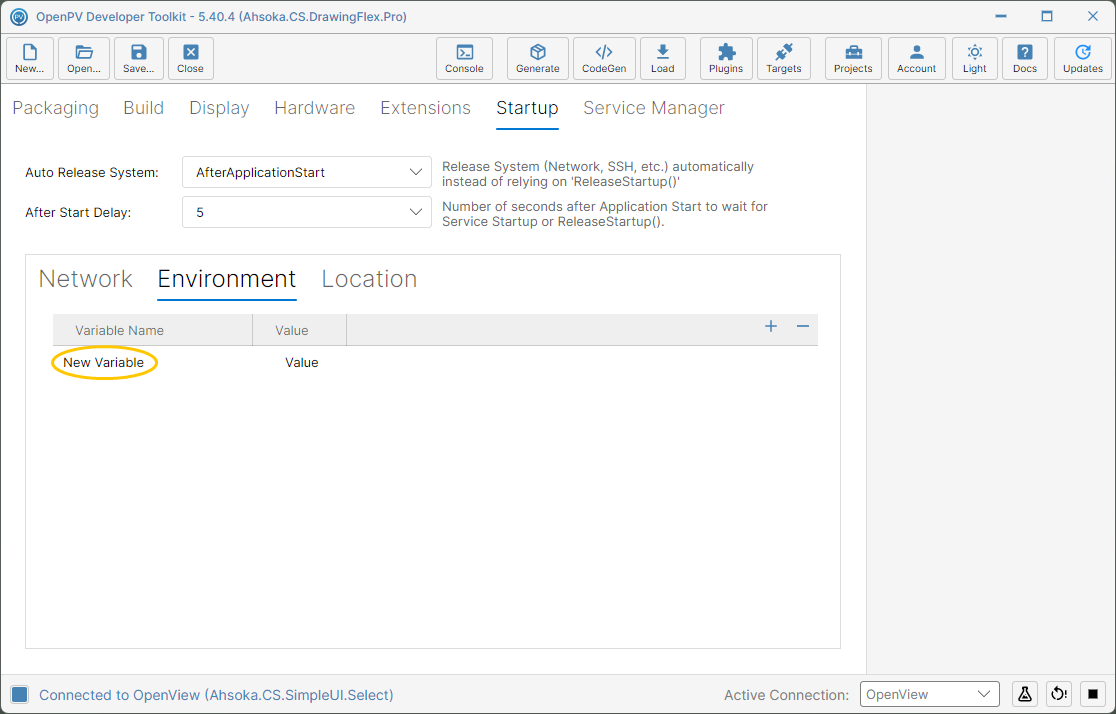Remove variable using the minus button
1116x714 pixels.
(x=802, y=327)
